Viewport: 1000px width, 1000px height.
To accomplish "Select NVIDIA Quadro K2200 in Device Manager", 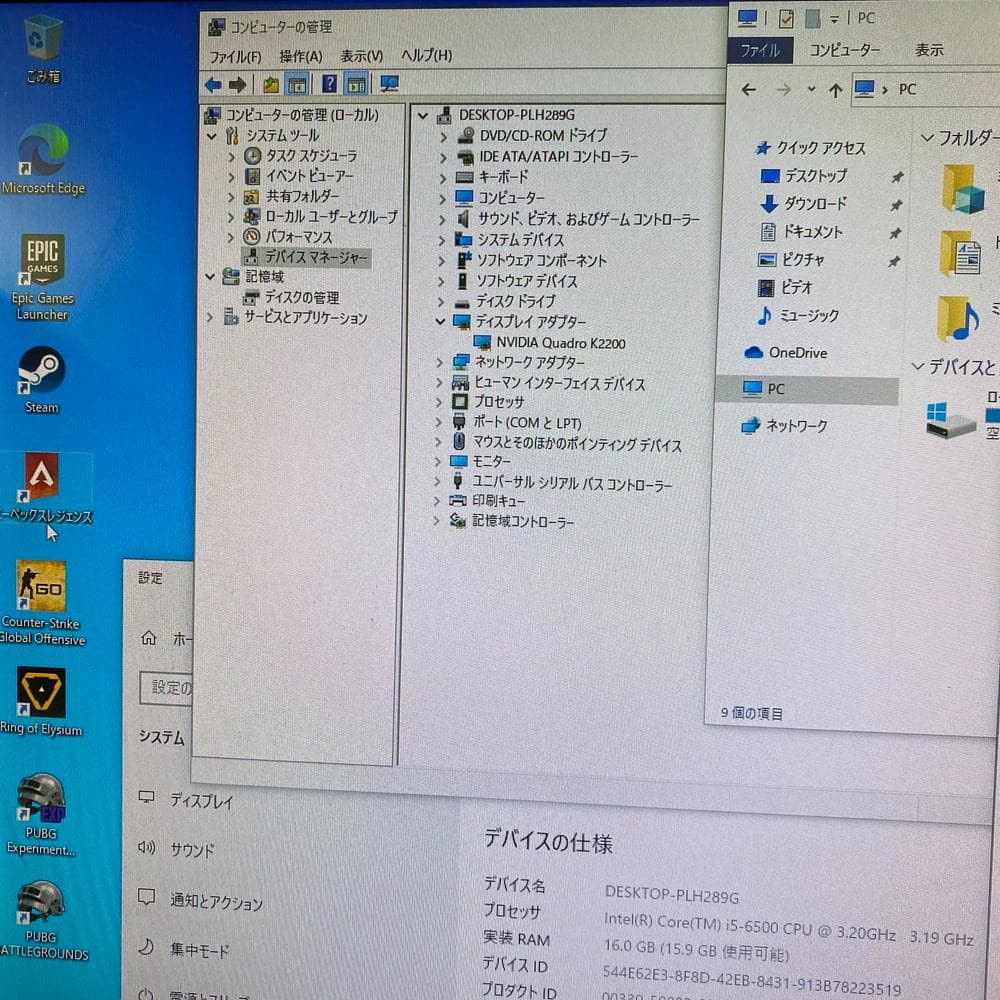I will coord(561,341).
